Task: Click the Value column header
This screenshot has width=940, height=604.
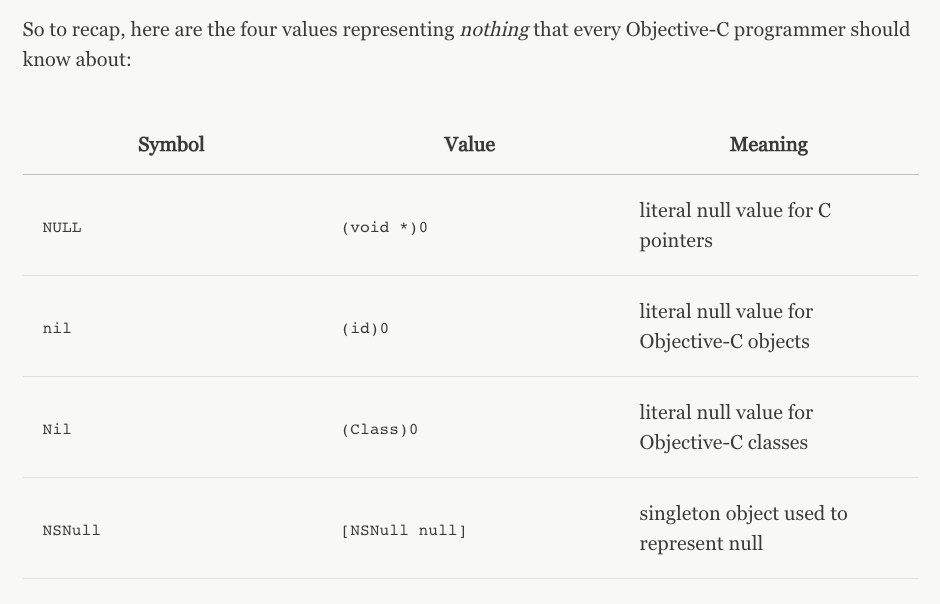Action: 469,144
